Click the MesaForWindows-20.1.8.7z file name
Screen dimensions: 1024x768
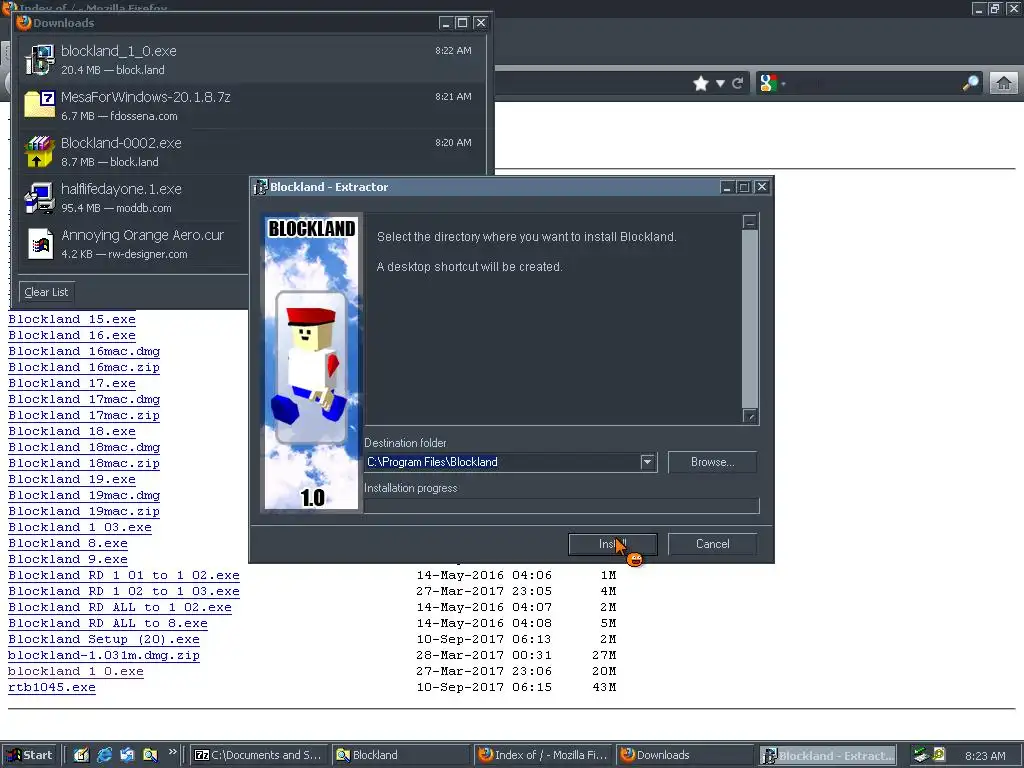(x=146, y=97)
